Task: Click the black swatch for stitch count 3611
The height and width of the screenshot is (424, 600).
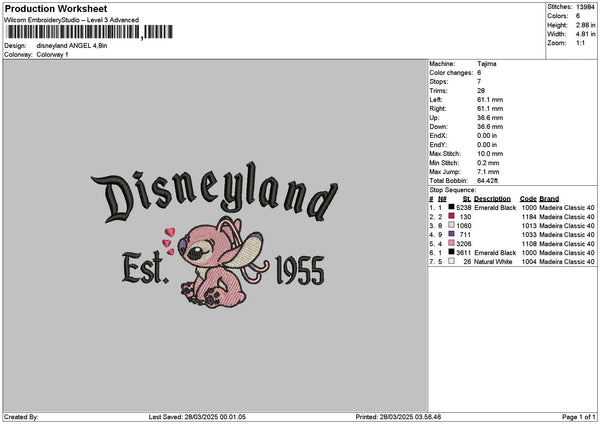Action: pyautogui.click(x=452, y=252)
